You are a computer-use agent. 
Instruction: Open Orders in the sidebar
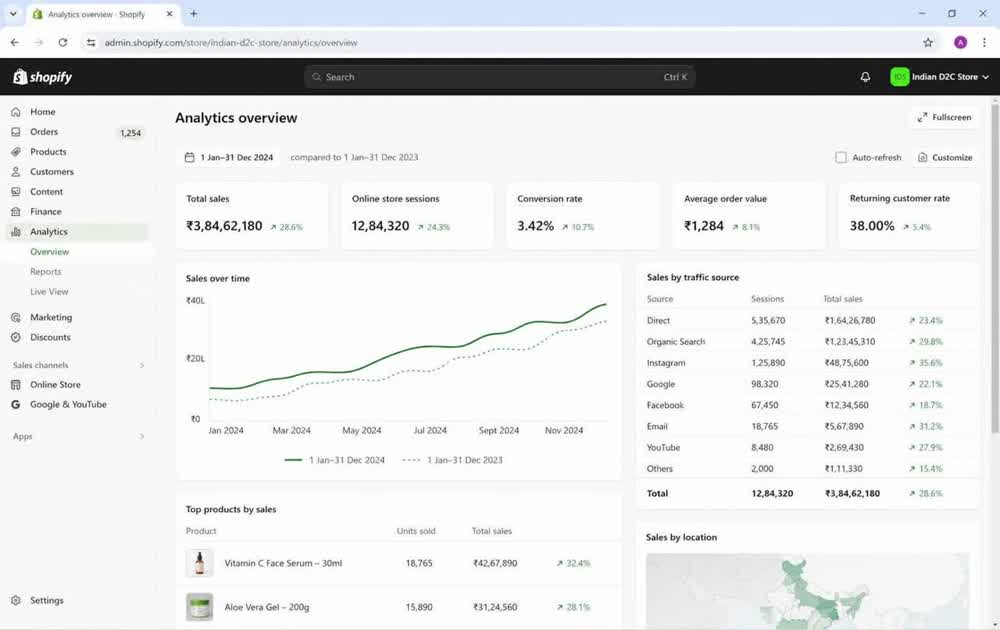[77, 131]
